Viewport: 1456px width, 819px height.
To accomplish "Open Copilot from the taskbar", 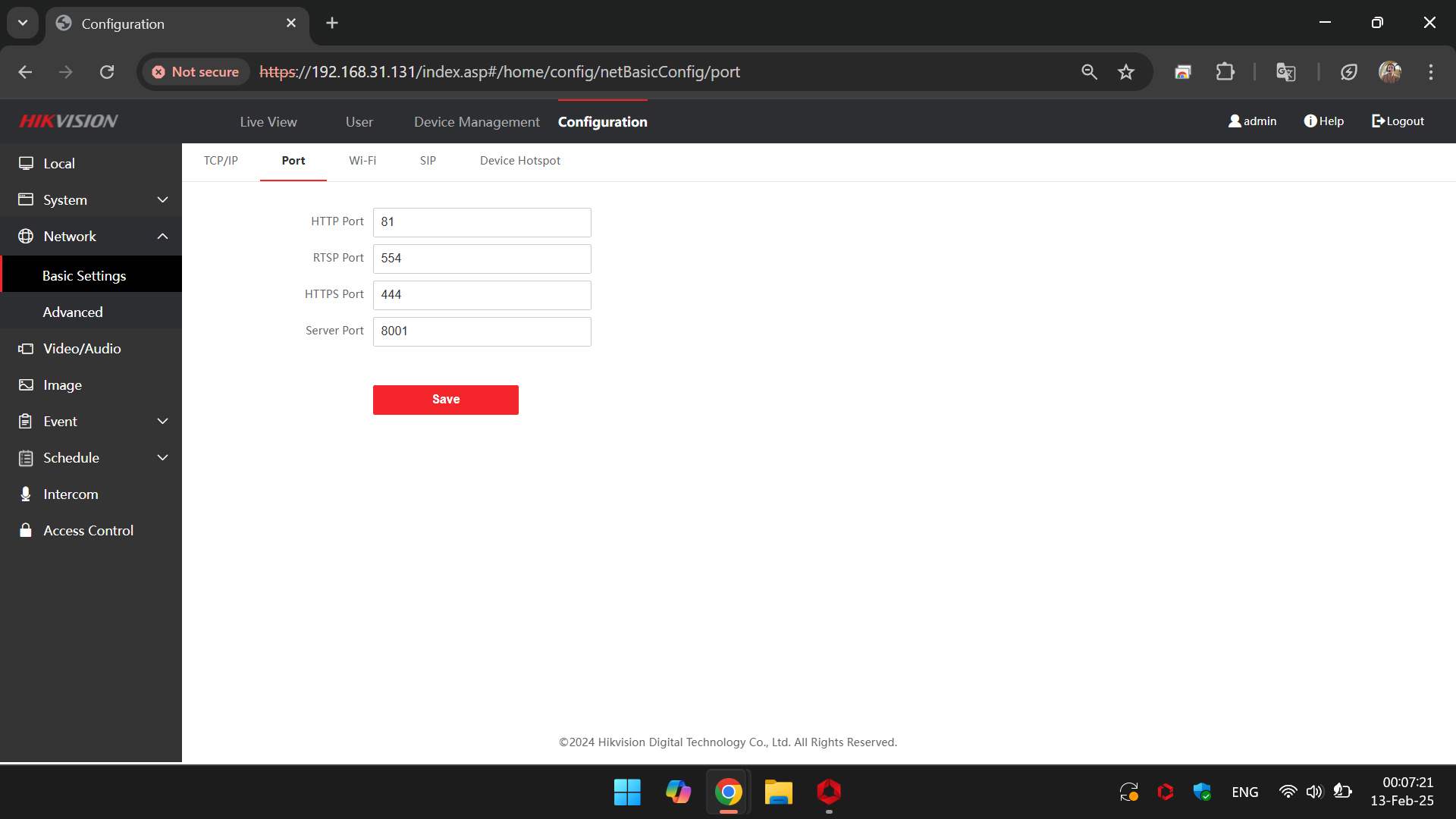I will coord(678,792).
